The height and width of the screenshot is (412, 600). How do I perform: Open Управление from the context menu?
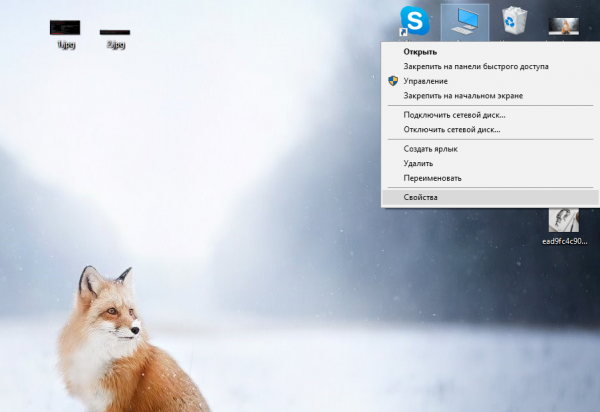(x=425, y=81)
